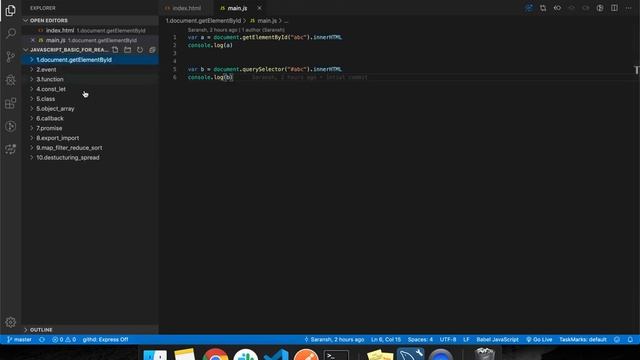Click Ln 6, Col 15 cursor position
Viewport: 640px width, 360px height.
(x=386, y=340)
